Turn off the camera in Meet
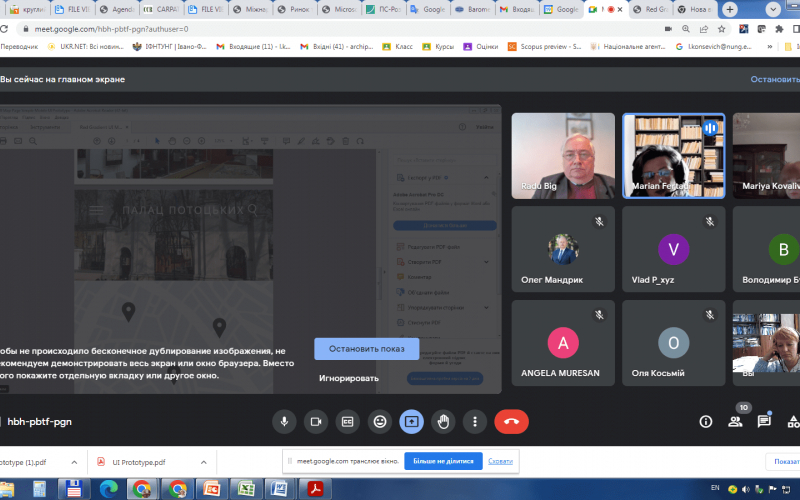 coord(316,422)
